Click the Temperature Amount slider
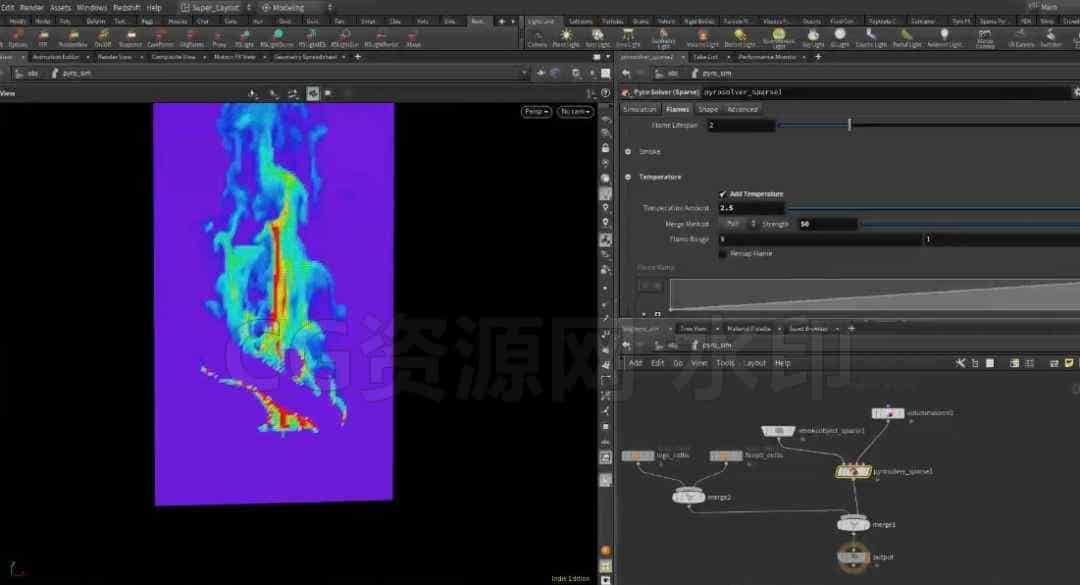Image resolution: width=1080 pixels, height=585 pixels. pos(933,208)
